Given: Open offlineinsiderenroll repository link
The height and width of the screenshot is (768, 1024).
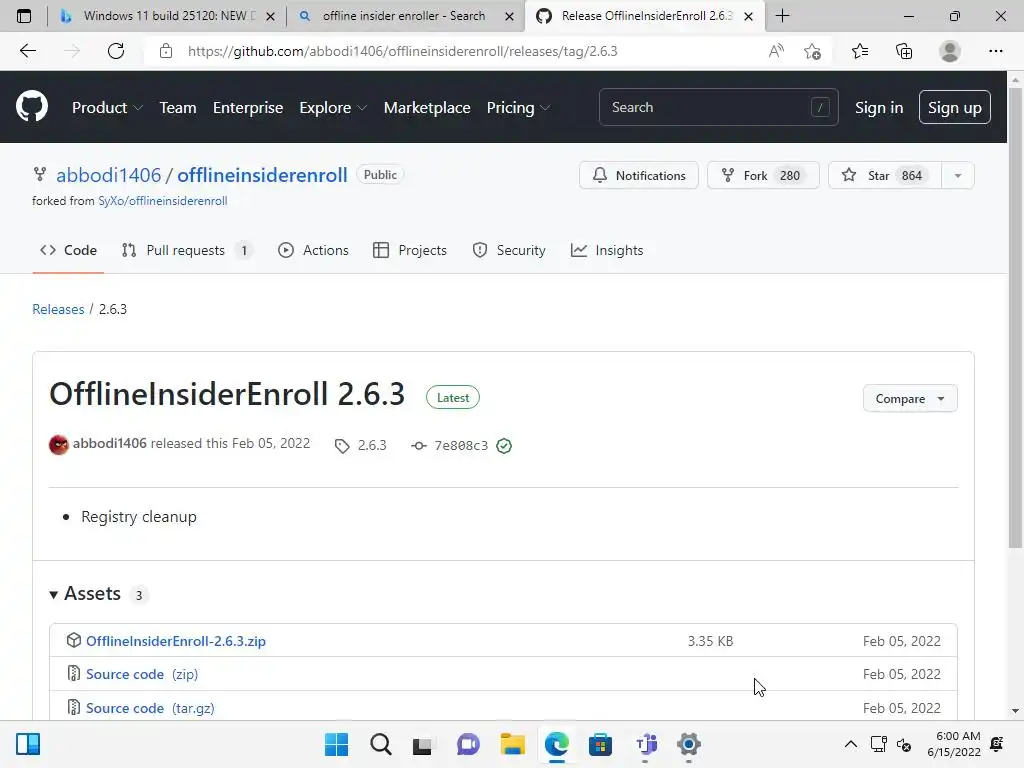Looking at the screenshot, I should pos(263,175).
